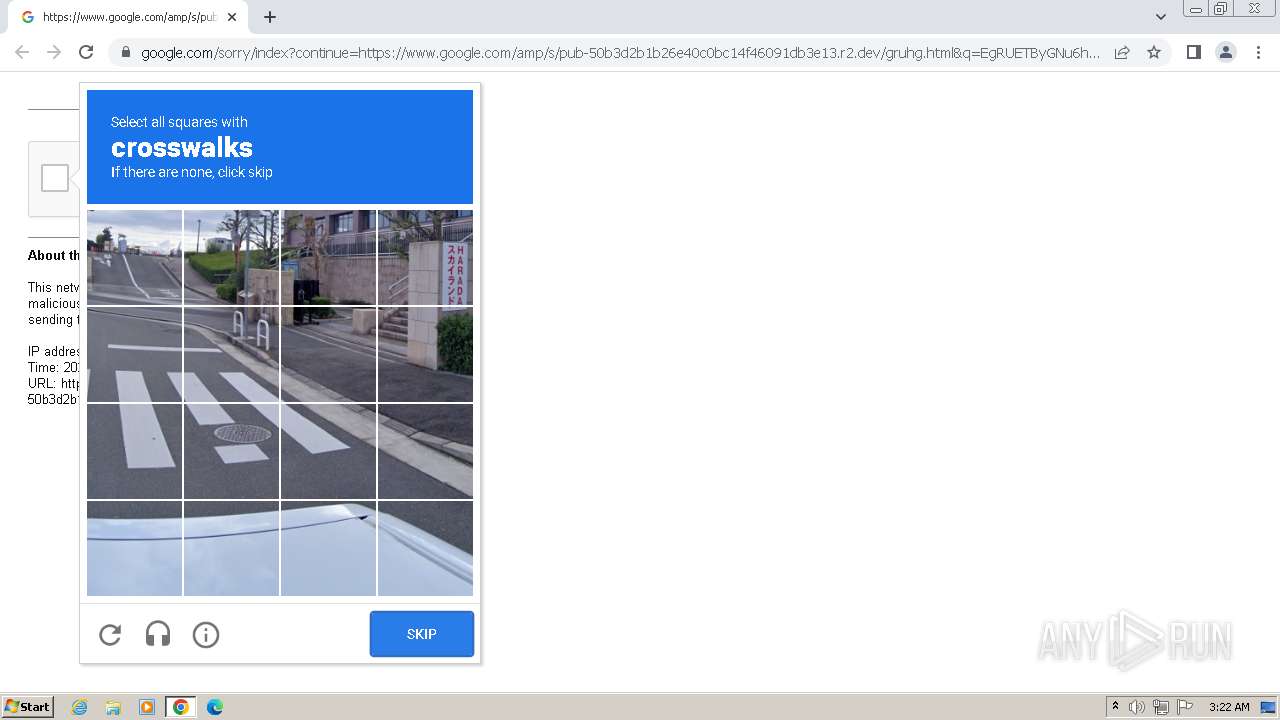This screenshot has width=1280, height=720.
Task: Expand the tab search dropdown arrow
Action: pyautogui.click(x=1160, y=17)
